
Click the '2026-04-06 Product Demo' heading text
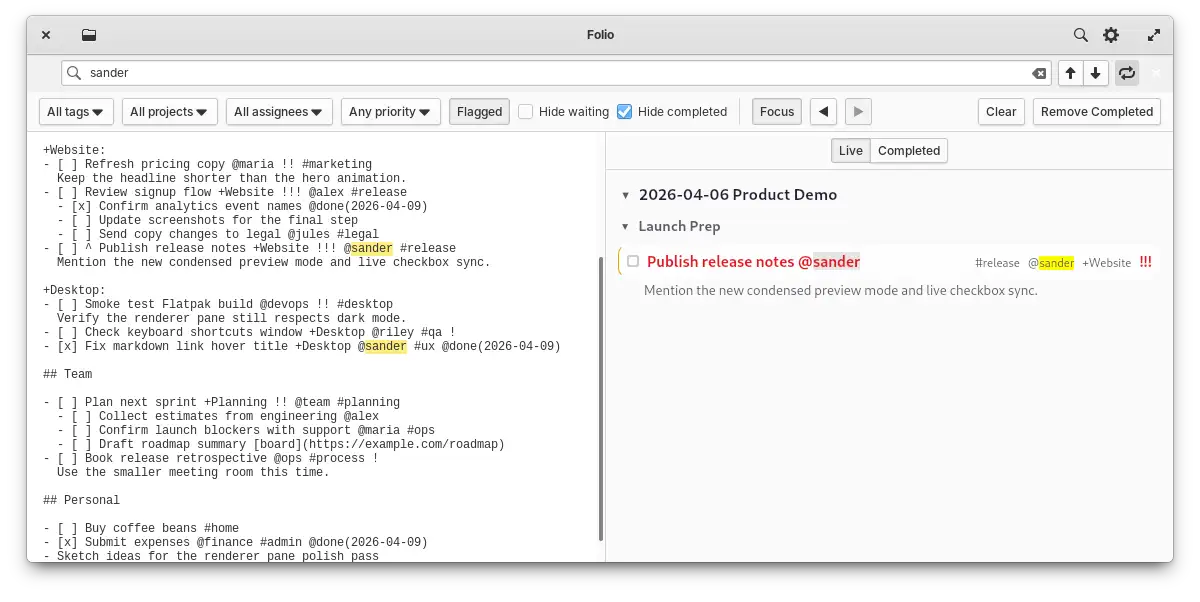coord(738,195)
